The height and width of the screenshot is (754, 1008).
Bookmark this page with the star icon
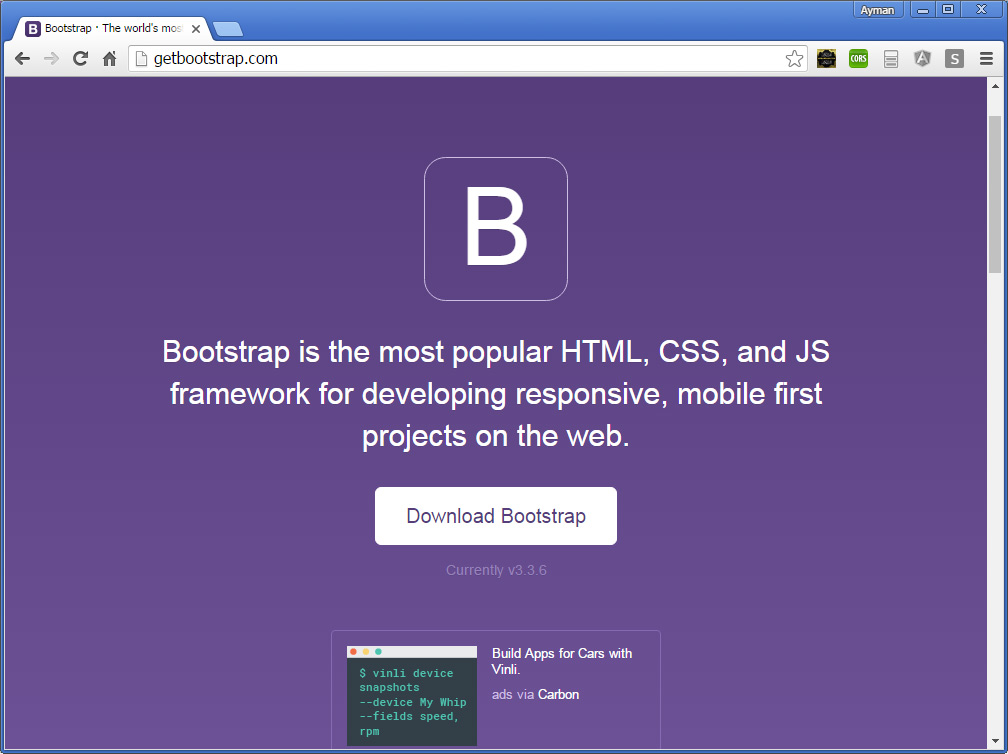[794, 59]
